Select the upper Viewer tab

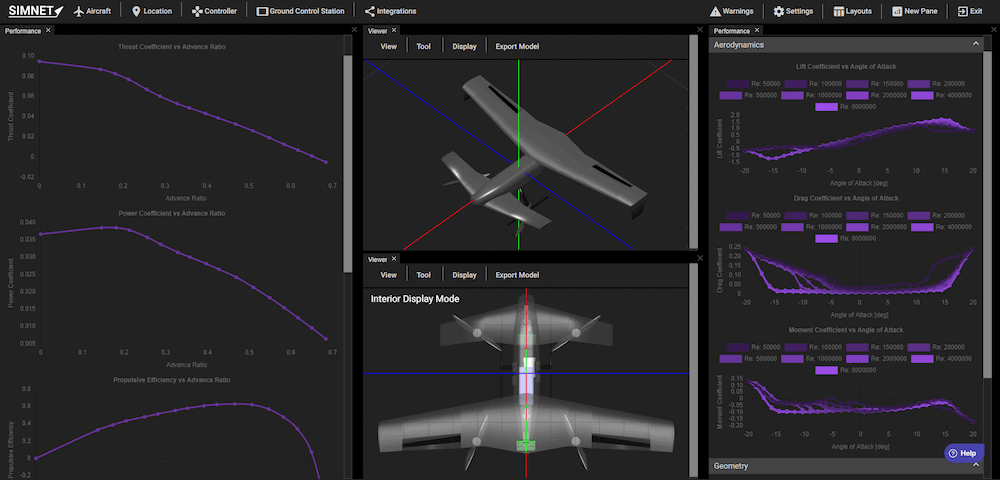point(377,31)
